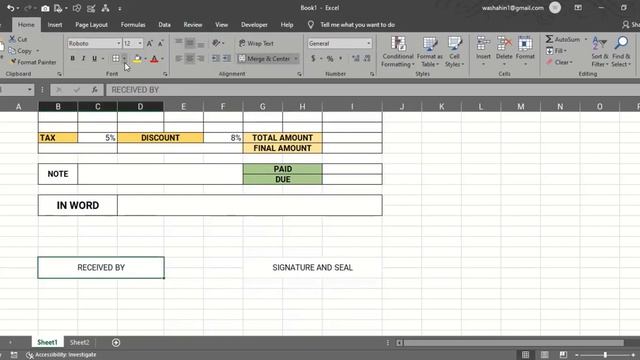
Task: Open the font size dropdown
Action: point(140,43)
